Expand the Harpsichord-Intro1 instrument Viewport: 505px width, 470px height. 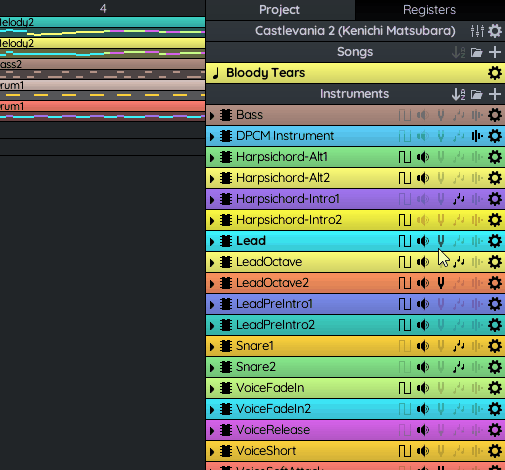point(212,199)
